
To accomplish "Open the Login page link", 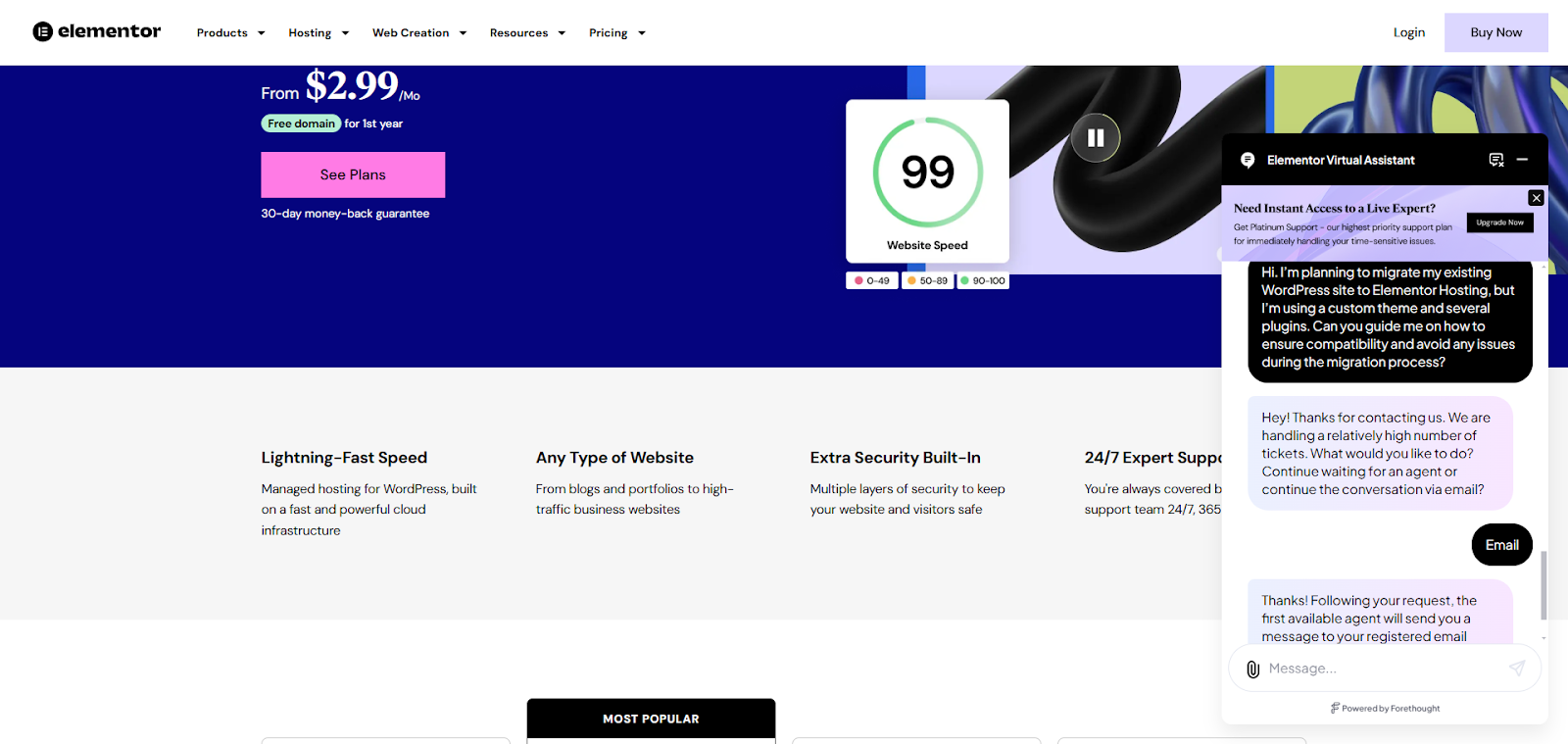I will pos(1409,32).
